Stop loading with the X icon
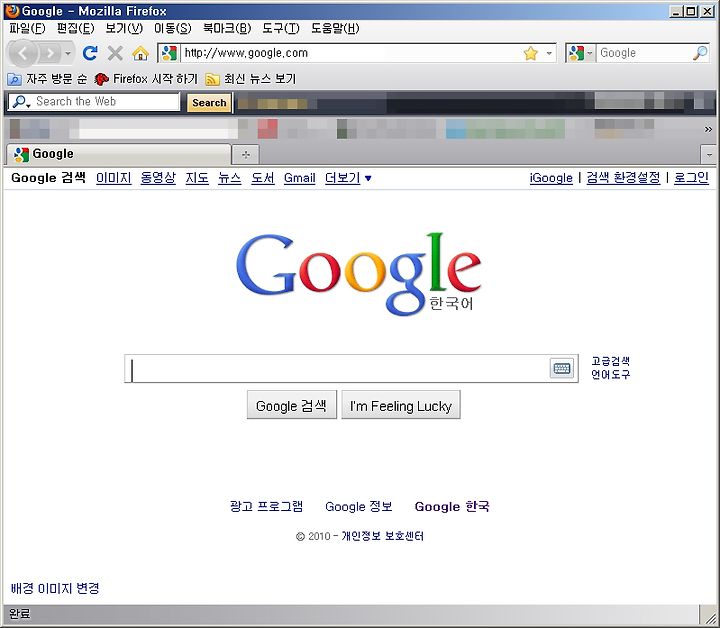This screenshot has width=720, height=628. click(x=115, y=53)
